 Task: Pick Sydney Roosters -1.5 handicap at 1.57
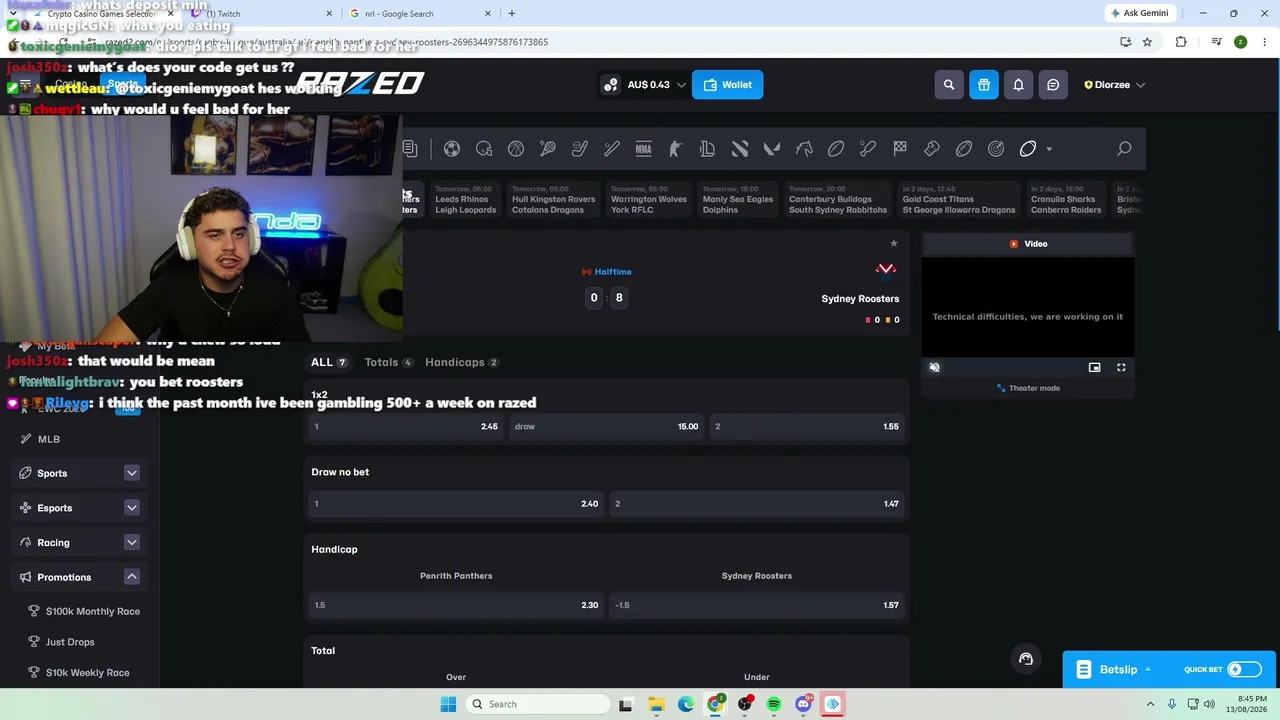point(757,605)
